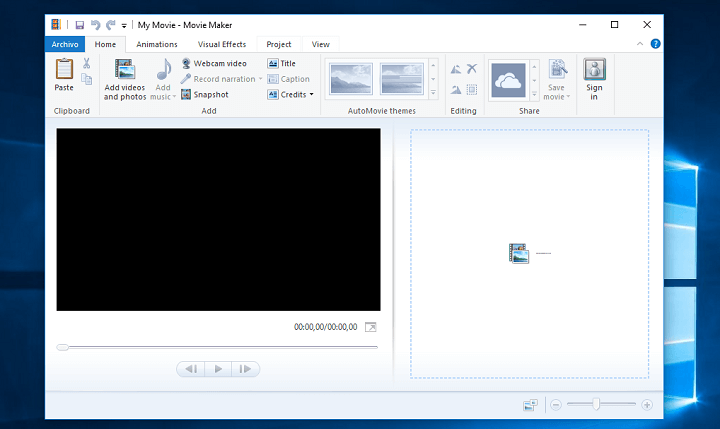
Task: Open the Archivo file menu
Action: click(x=65, y=44)
